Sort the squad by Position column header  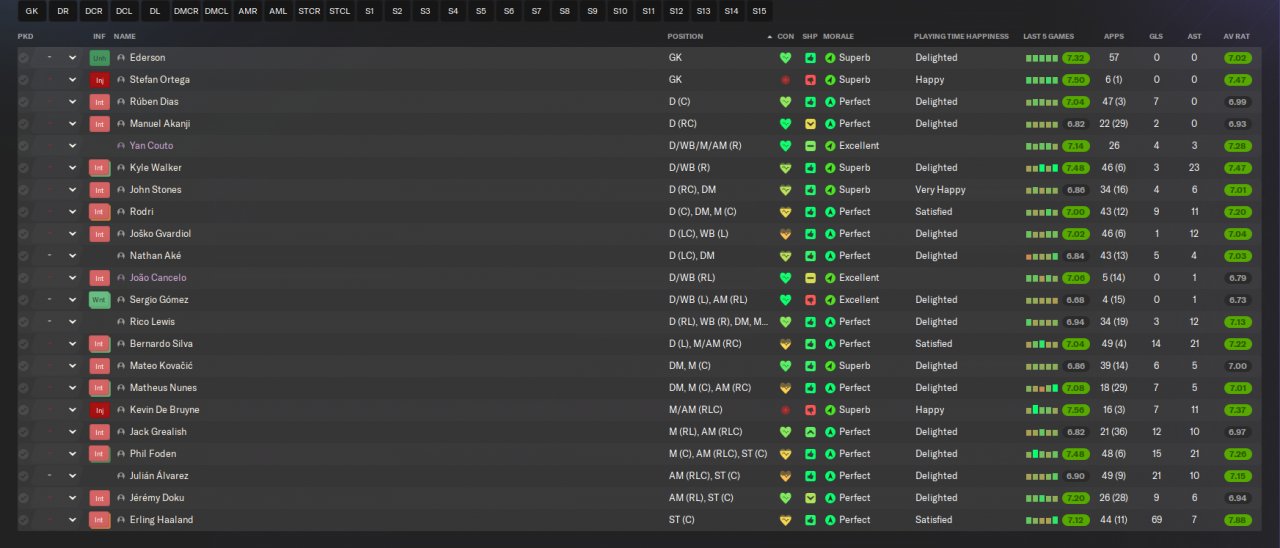pos(686,36)
